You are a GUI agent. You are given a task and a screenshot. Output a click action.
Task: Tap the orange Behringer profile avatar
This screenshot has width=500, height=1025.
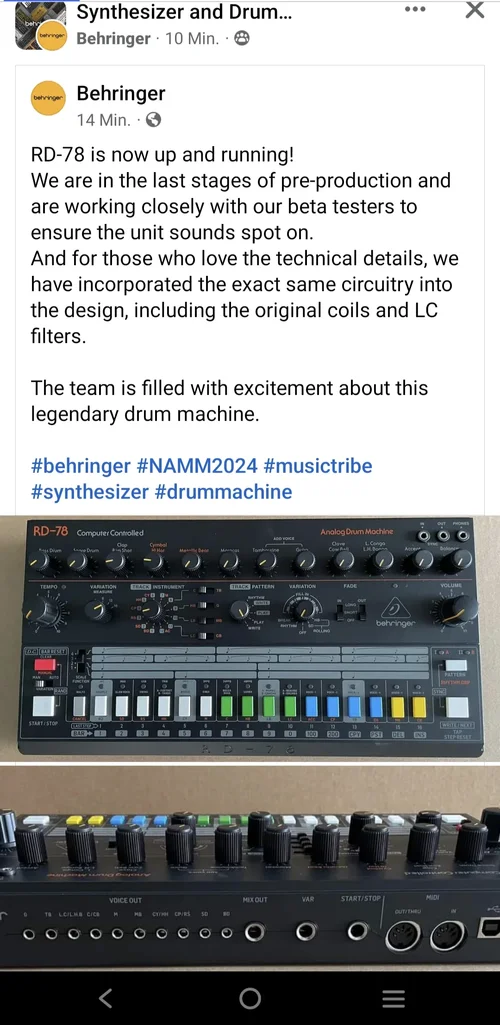pos(48,98)
